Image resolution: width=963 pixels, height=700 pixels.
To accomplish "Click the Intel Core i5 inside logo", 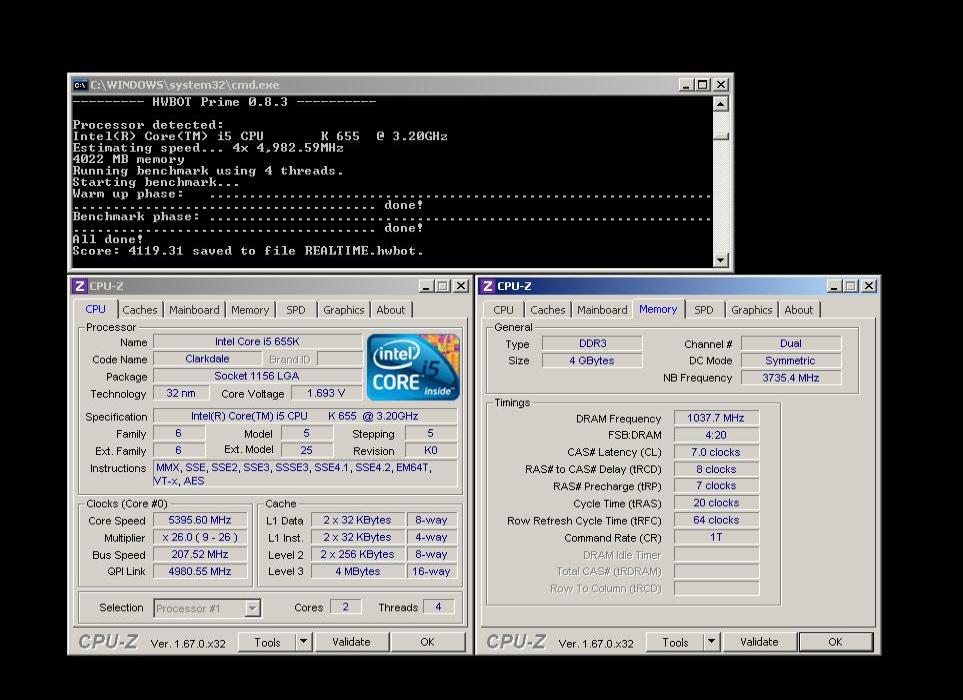I will click(x=413, y=367).
